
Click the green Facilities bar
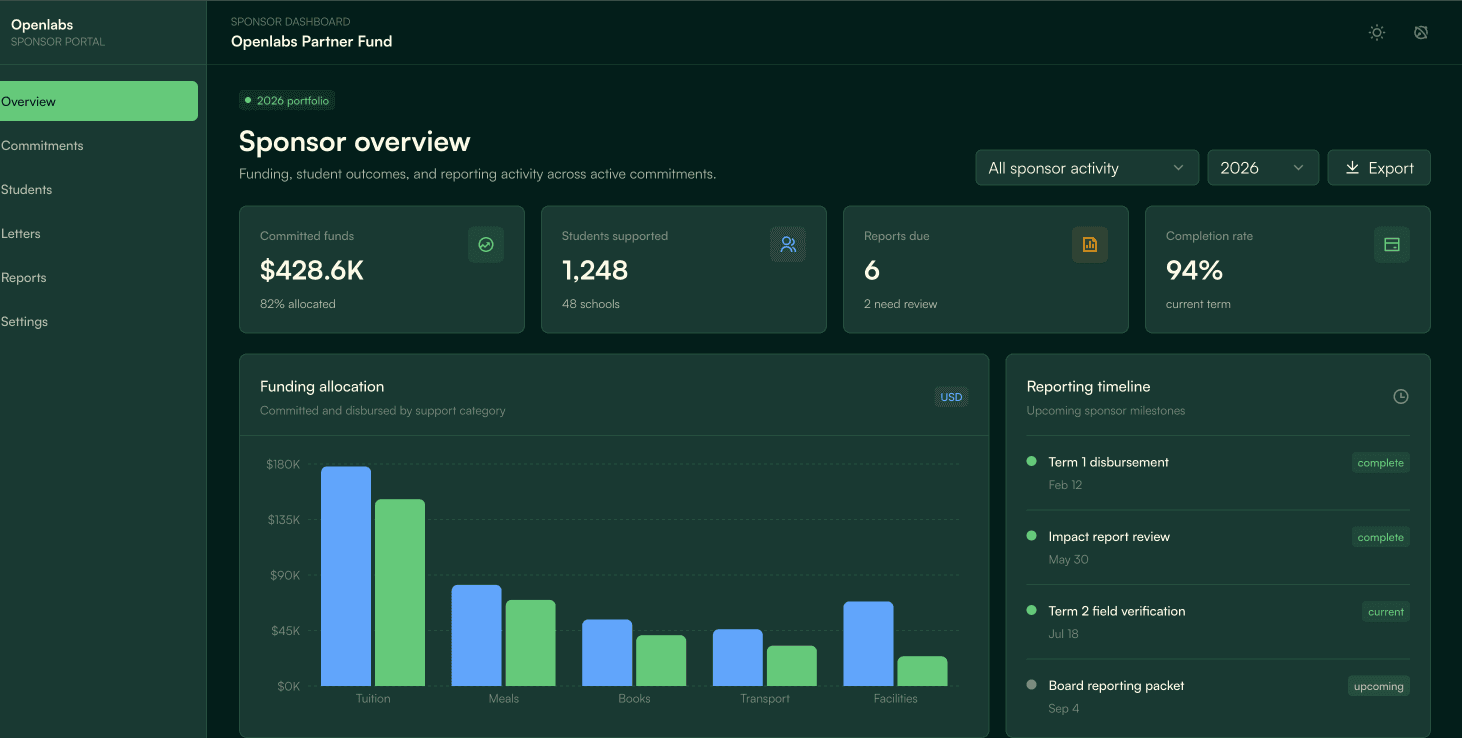tap(922, 671)
